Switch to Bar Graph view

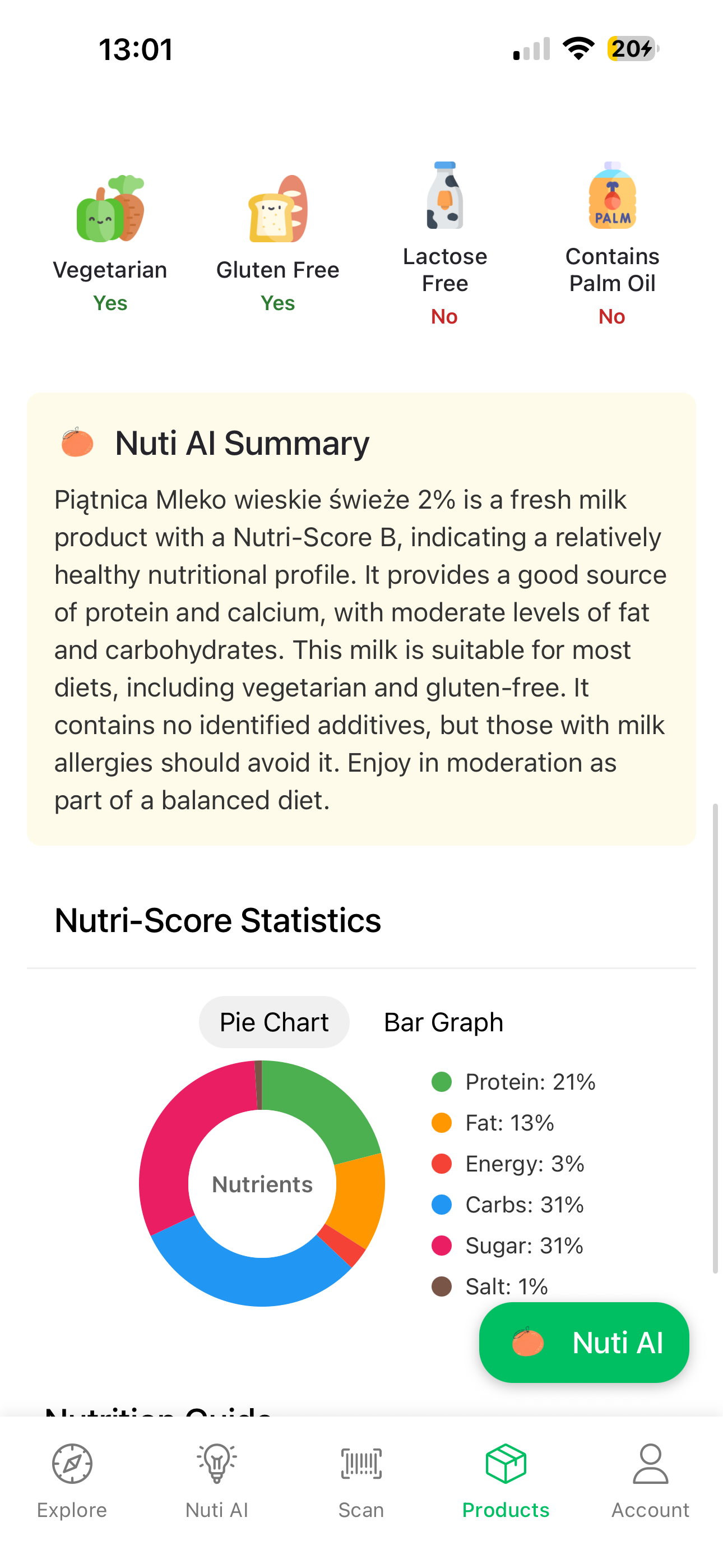tap(444, 1022)
